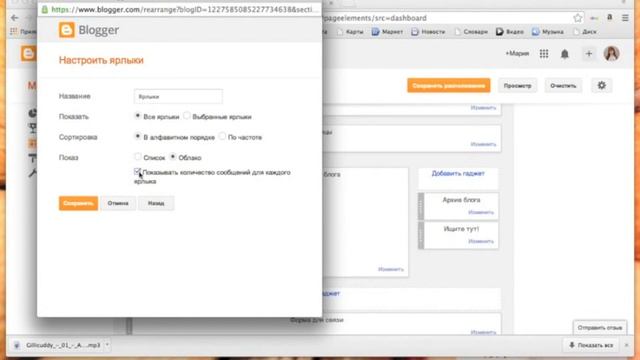Sort by В алфавитном порядке
This screenshot has height=360, width=640.
[138, 136]
